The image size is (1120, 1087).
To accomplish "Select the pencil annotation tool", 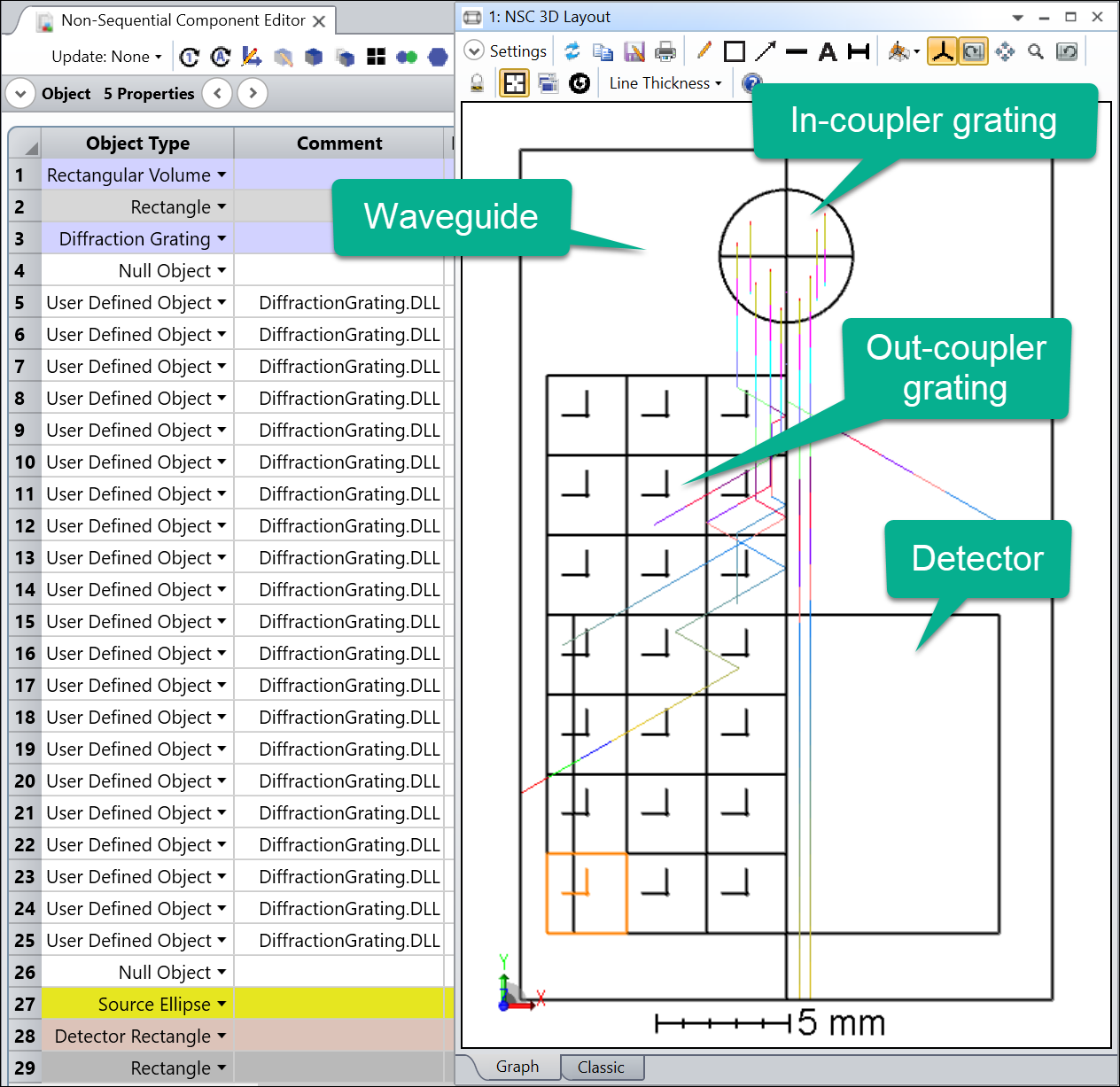I will pos(704,50).
